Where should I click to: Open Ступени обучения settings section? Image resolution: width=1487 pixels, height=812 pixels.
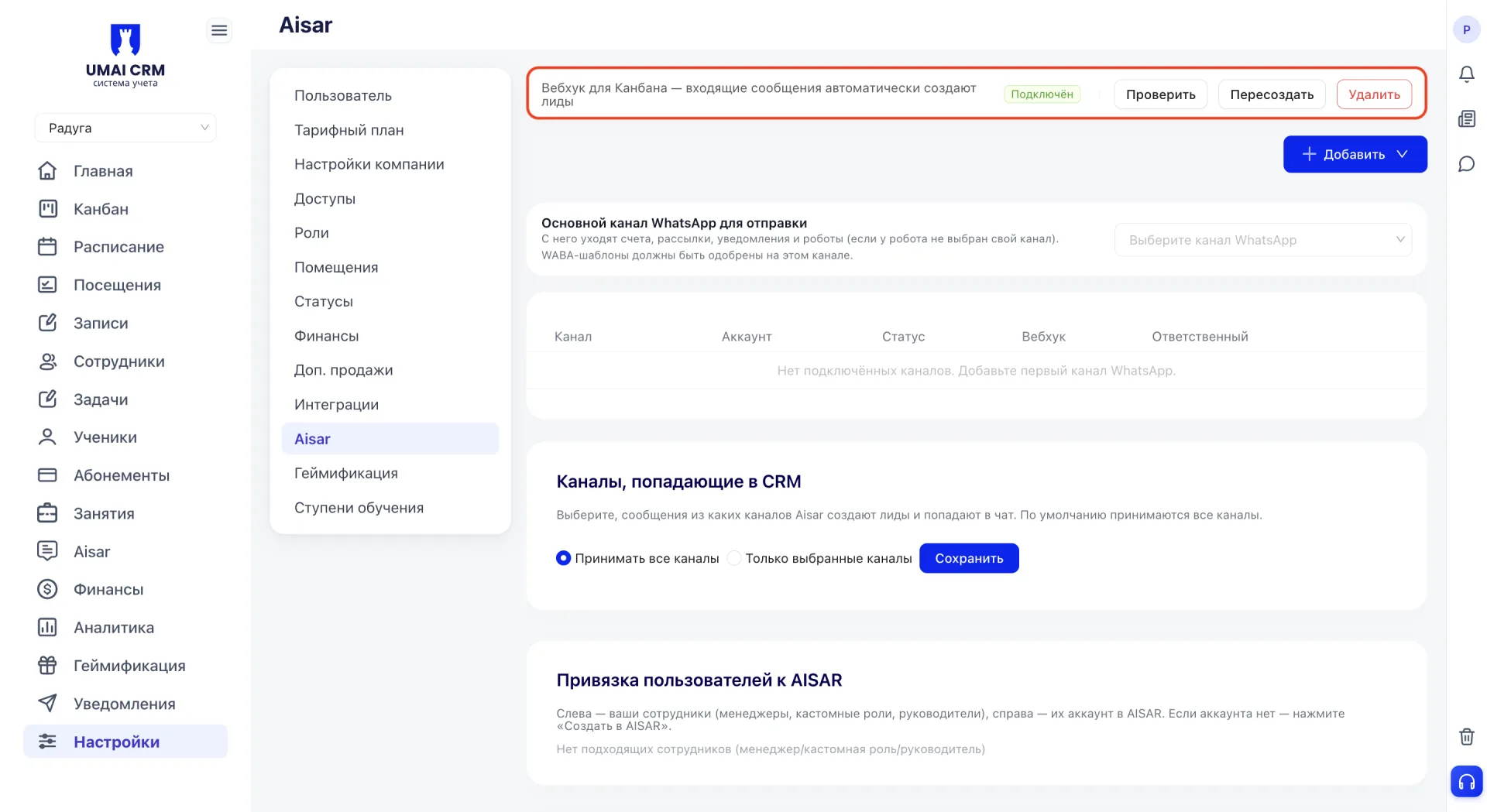click(x=390, y=508)
